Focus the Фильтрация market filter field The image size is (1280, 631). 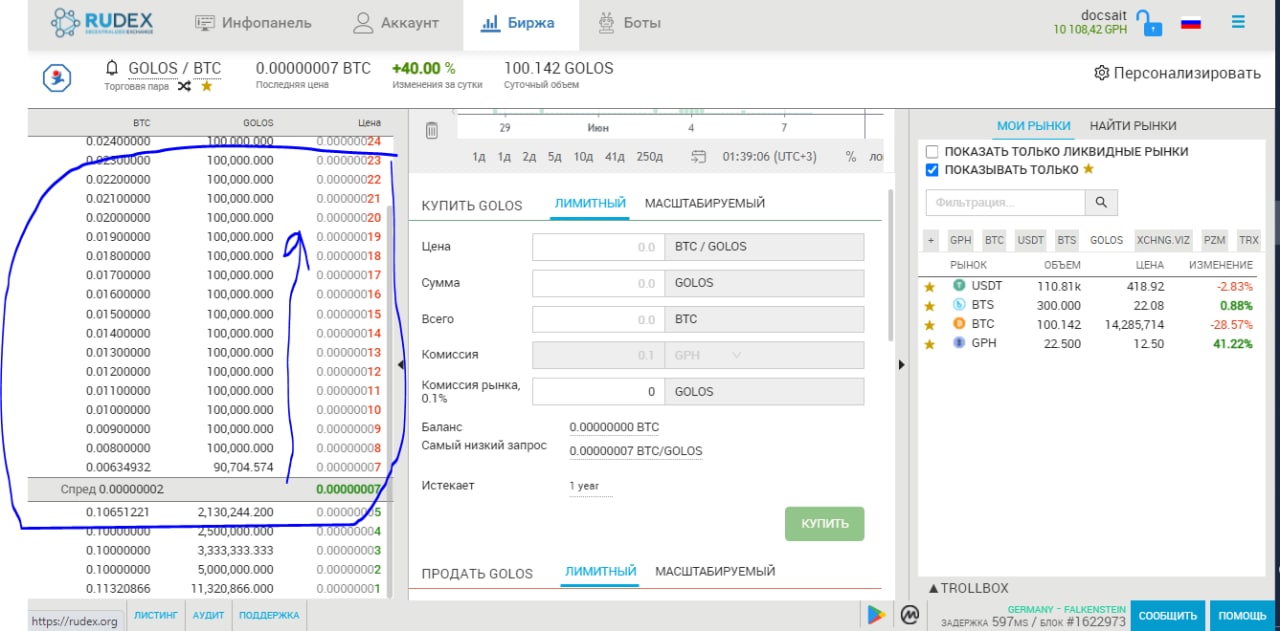(x=1006, y=202)
